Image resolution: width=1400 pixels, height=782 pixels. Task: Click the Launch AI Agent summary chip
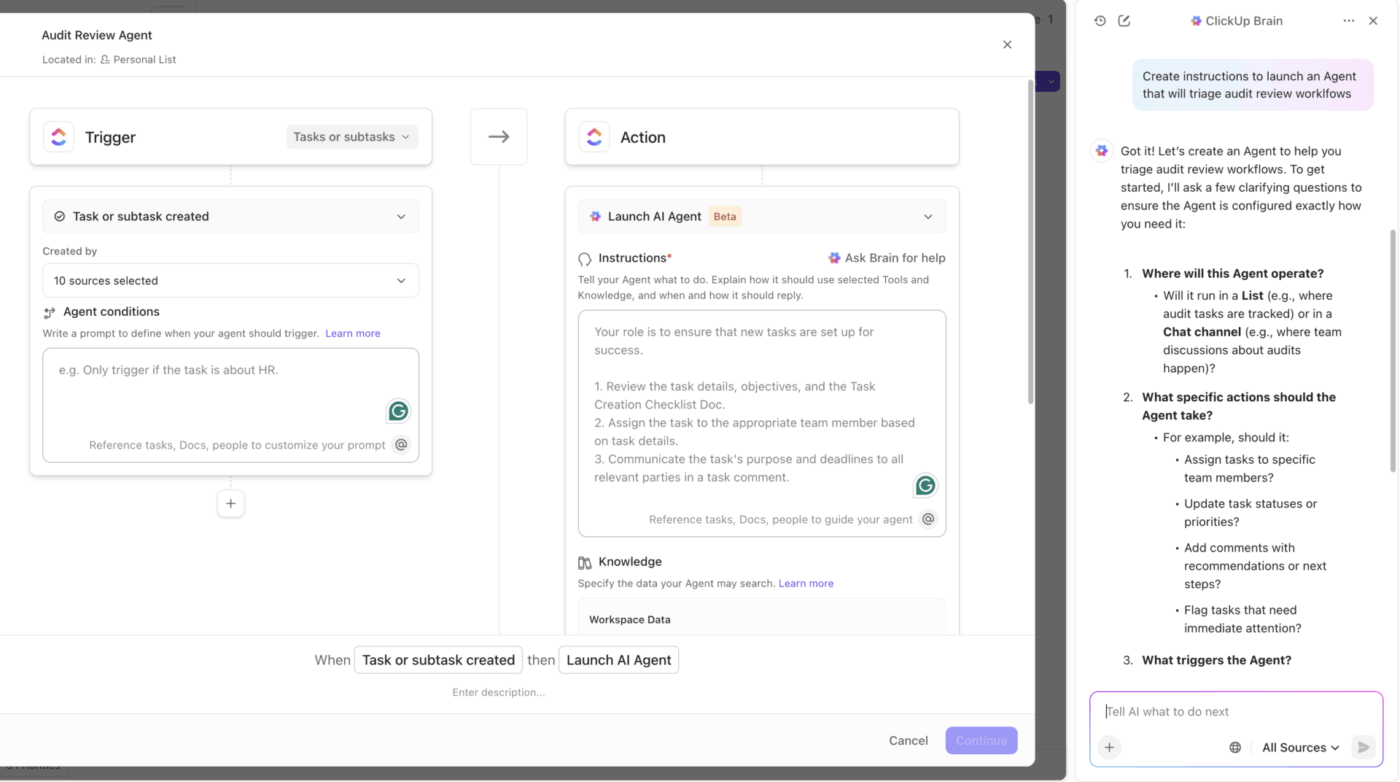pyautogui.click(x=619, y=660)
